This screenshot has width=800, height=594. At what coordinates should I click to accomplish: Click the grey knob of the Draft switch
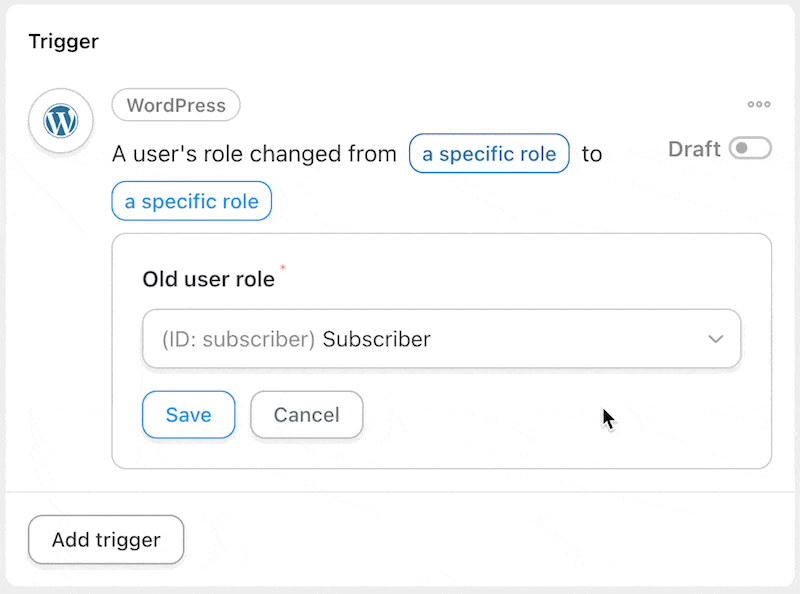point(742,148)
